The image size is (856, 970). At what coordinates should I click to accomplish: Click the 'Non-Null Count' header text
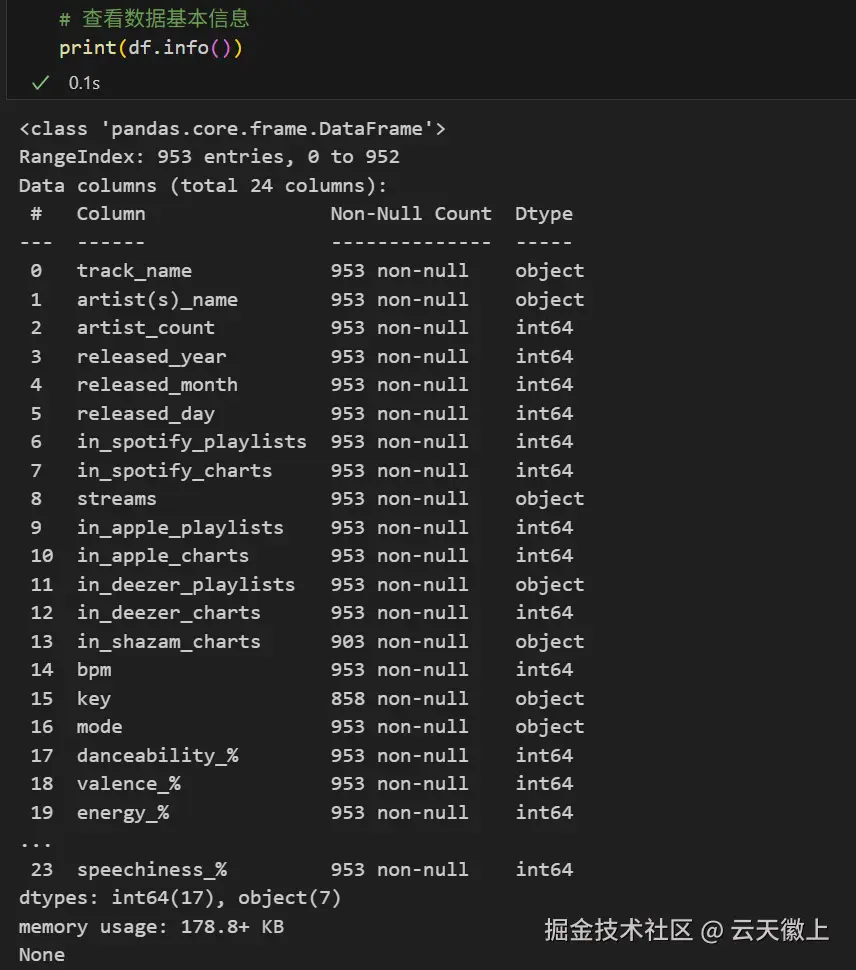pos(411,214)
